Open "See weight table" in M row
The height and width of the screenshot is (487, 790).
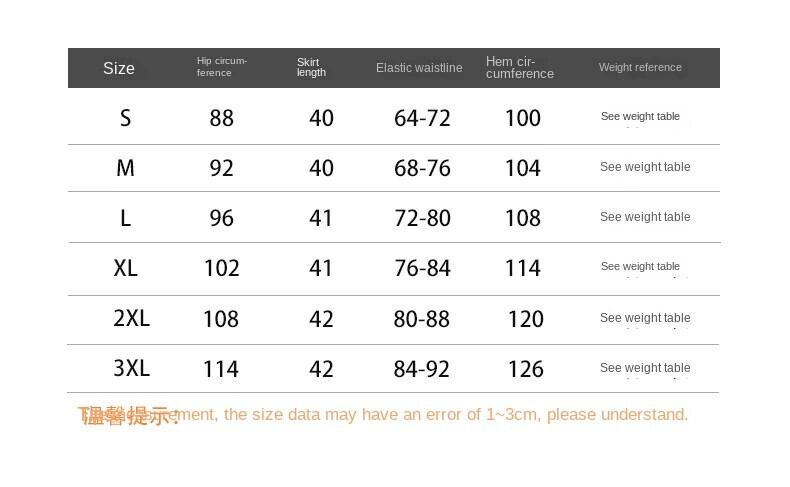645,167
